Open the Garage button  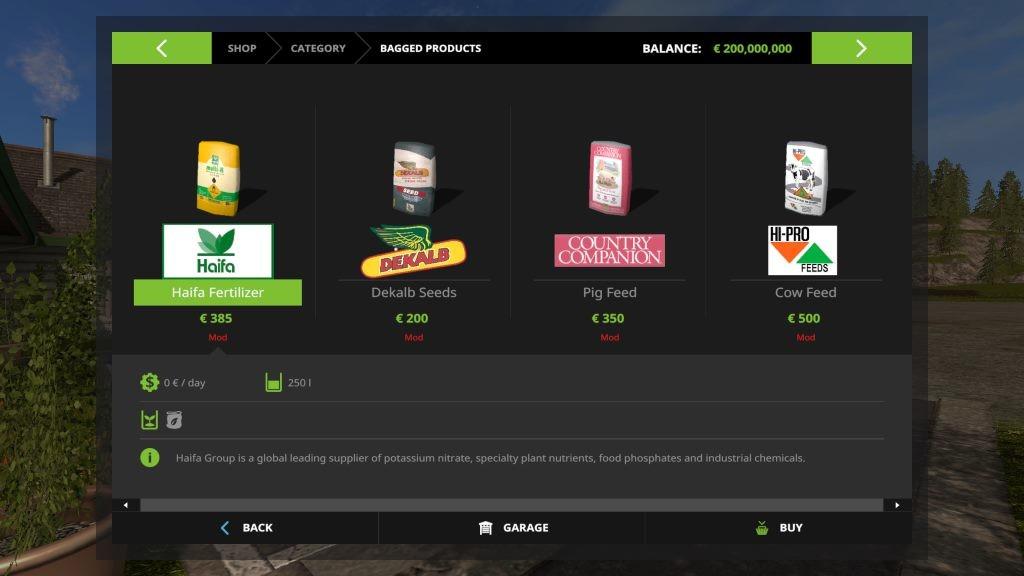pyautogui.click(x=512, y=528)
